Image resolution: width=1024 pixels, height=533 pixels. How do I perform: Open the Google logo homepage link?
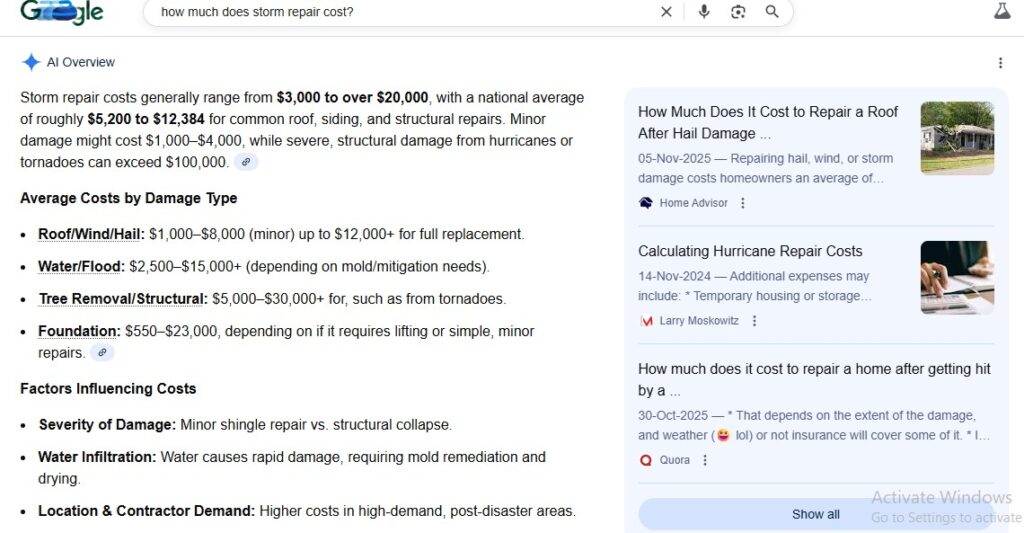point(61,12)
